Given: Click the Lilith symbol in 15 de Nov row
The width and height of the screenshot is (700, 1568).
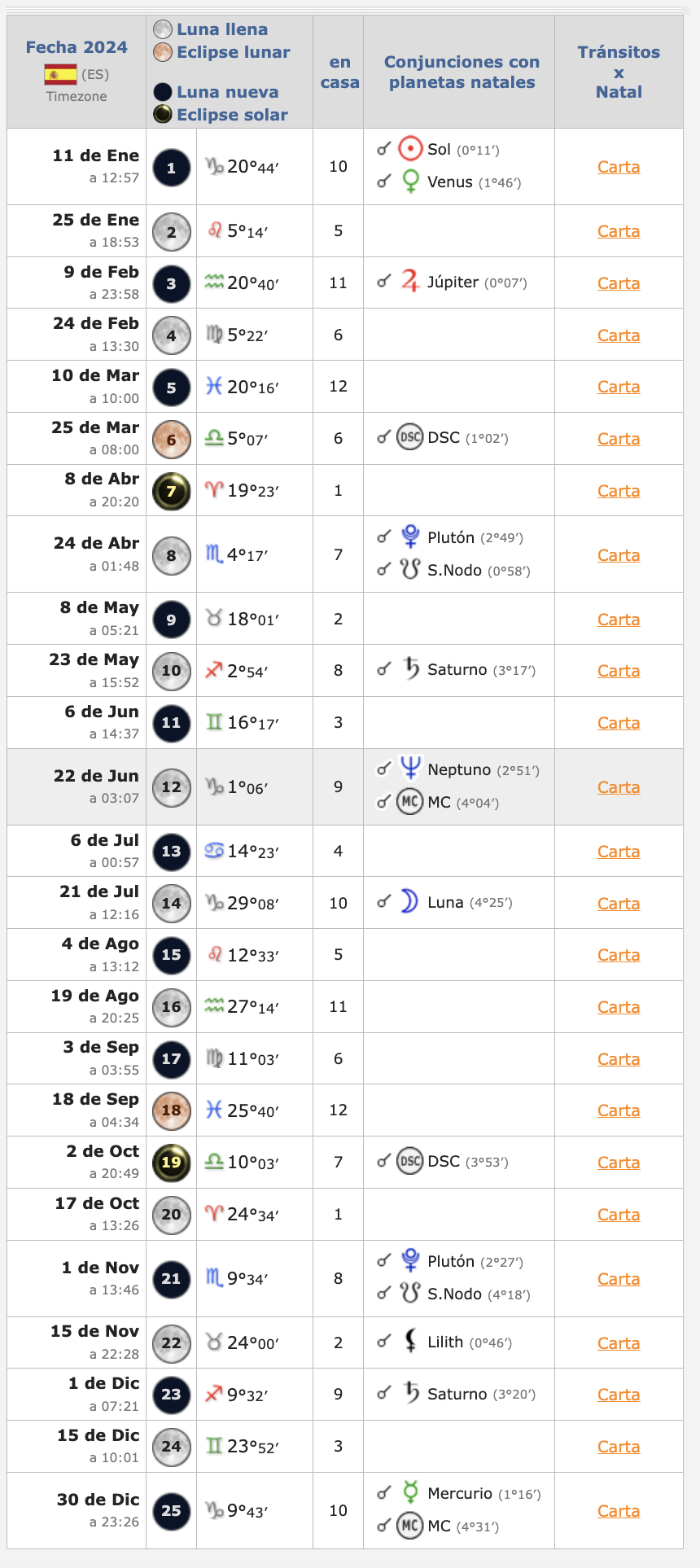Looking at the screenshot, I should 411,1341.
